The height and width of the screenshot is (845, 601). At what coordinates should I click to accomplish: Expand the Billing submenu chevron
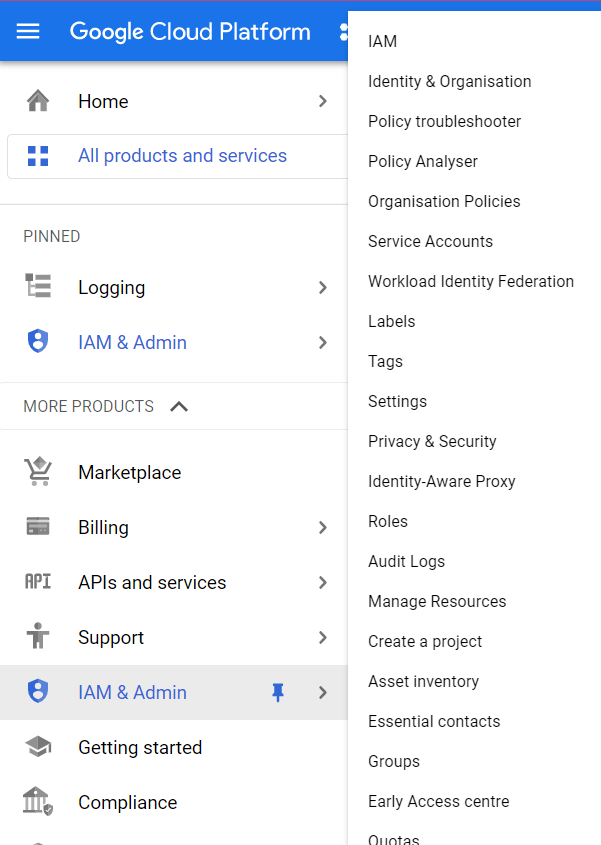[322, 527]
